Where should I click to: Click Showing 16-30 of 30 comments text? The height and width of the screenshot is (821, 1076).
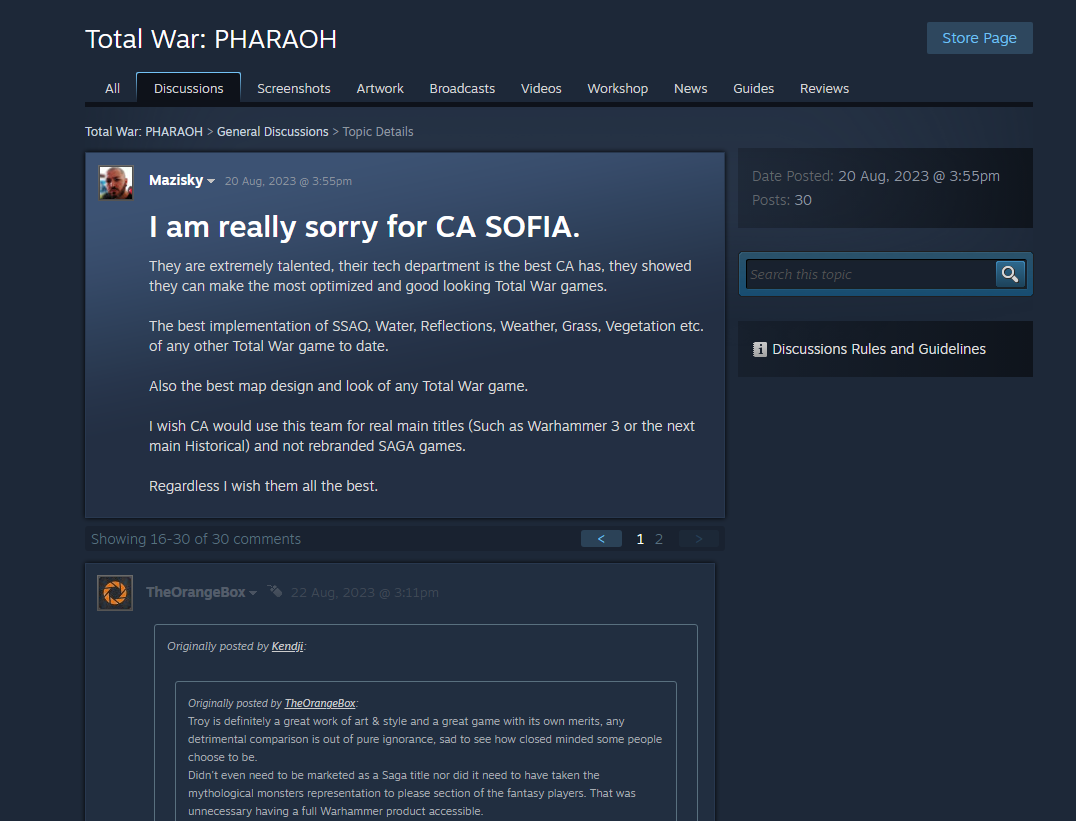coord(196,539)
